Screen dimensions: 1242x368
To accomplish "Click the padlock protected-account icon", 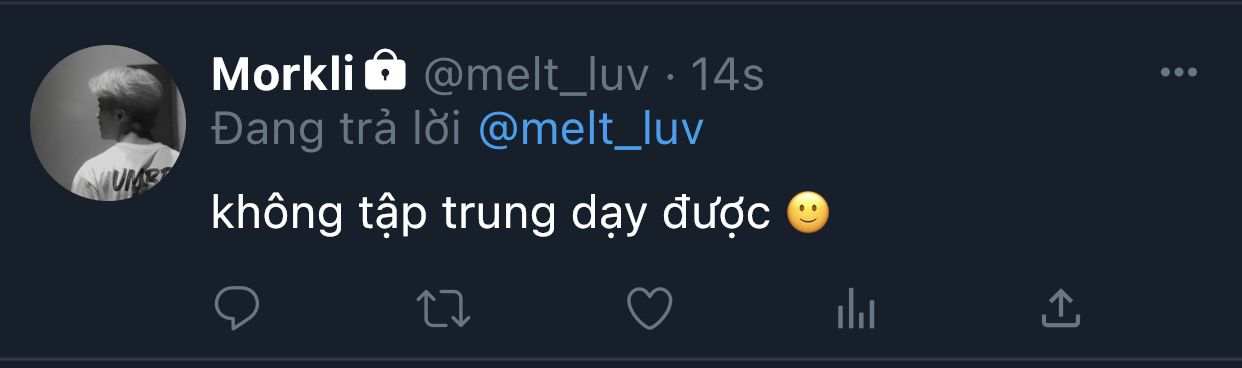I will [386, 70].
